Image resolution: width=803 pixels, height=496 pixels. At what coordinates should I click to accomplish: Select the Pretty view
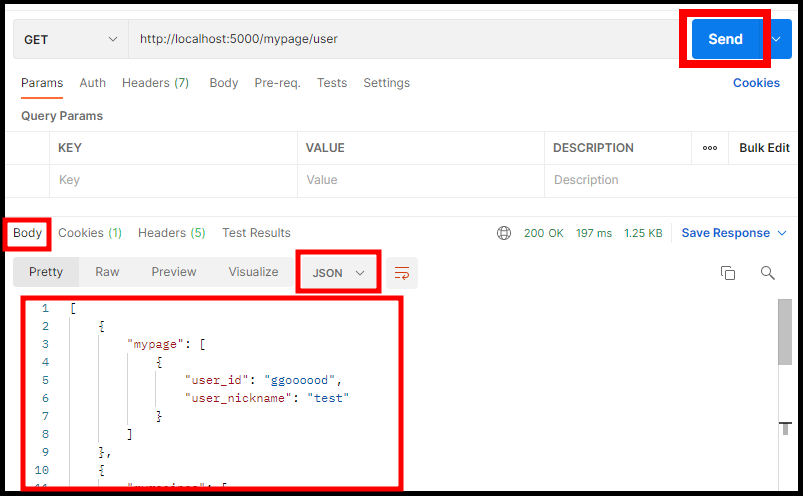pyautogui.click(x=46, y=272)
